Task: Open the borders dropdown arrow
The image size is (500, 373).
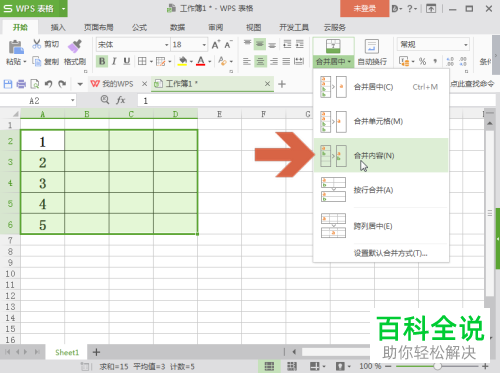Action: click(151, 62)
